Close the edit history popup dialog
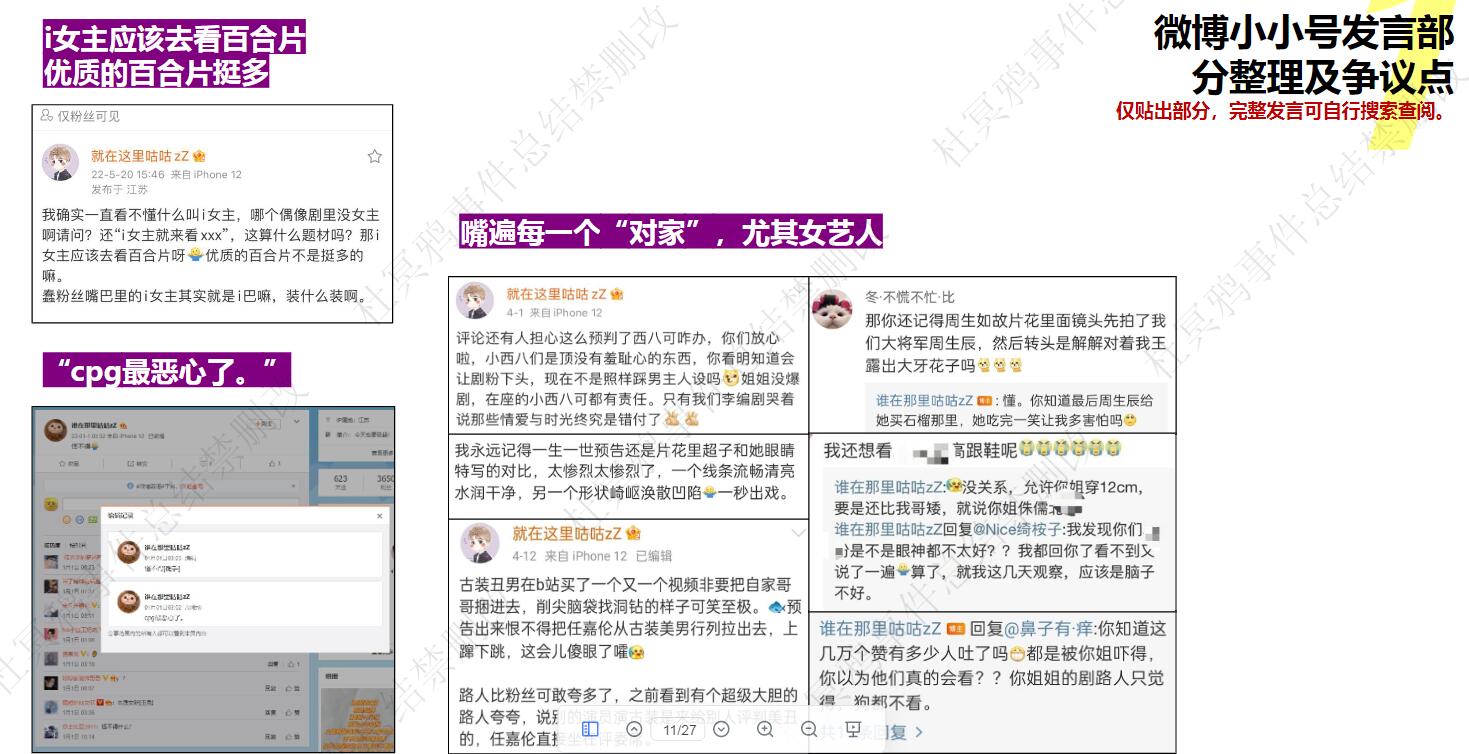This screenshot has width=1469, height=754. (x=379, y=516)
